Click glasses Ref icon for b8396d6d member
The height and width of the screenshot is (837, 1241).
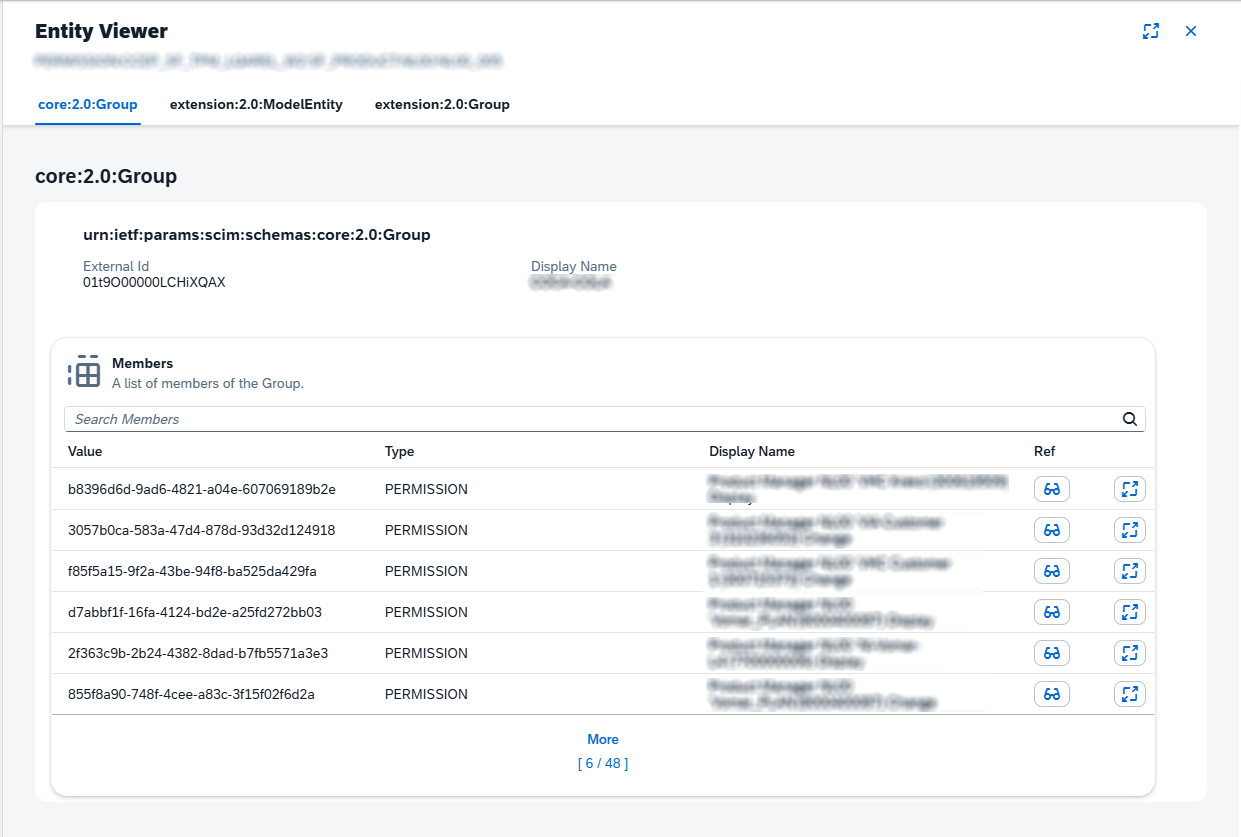1051,489
